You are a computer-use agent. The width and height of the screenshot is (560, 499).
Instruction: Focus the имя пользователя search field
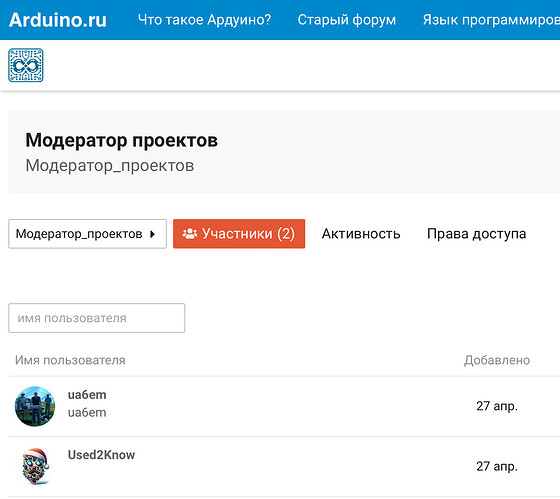tap(97, 318)
